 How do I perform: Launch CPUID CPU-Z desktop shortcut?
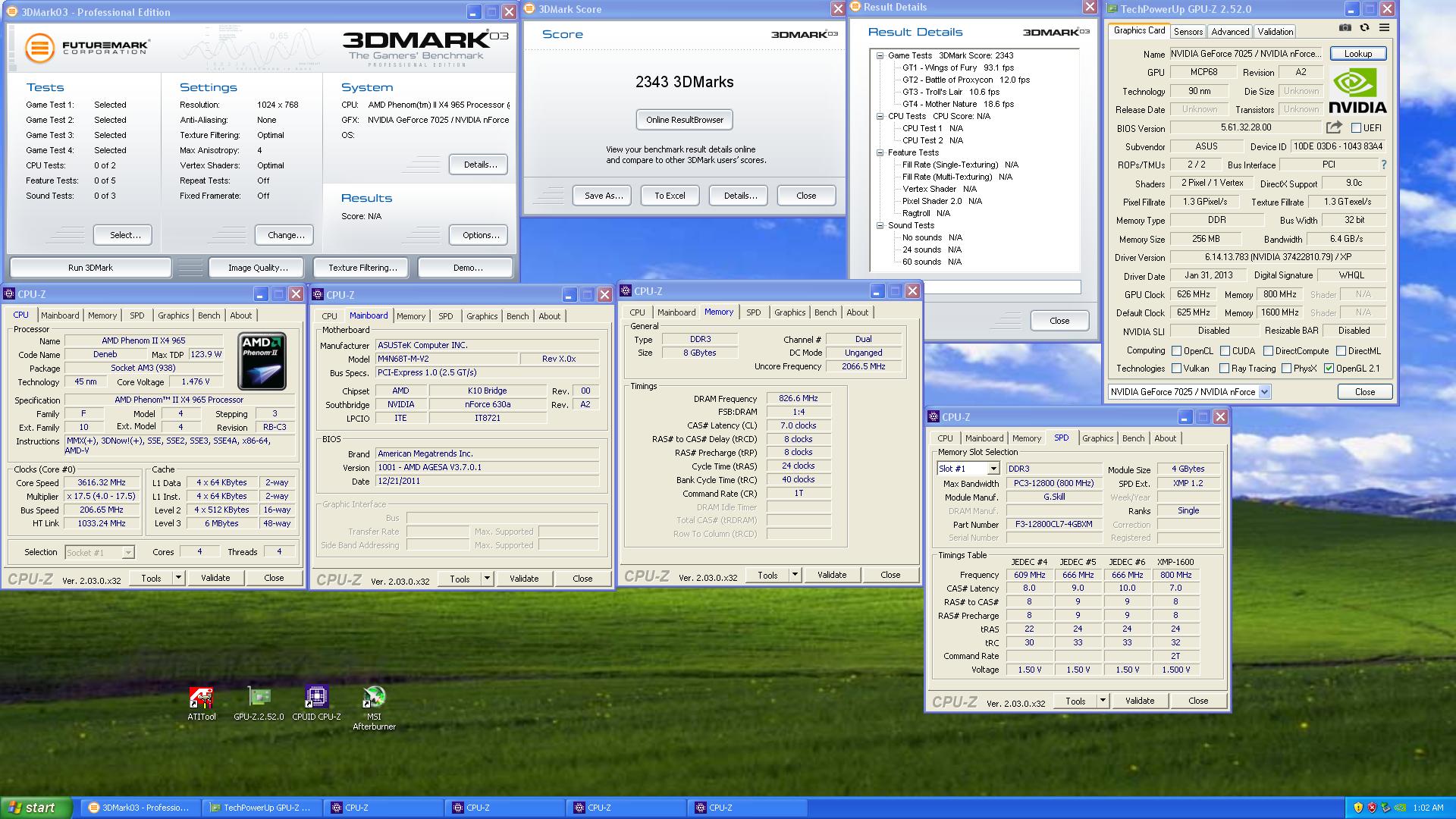[x=316, y=698]
